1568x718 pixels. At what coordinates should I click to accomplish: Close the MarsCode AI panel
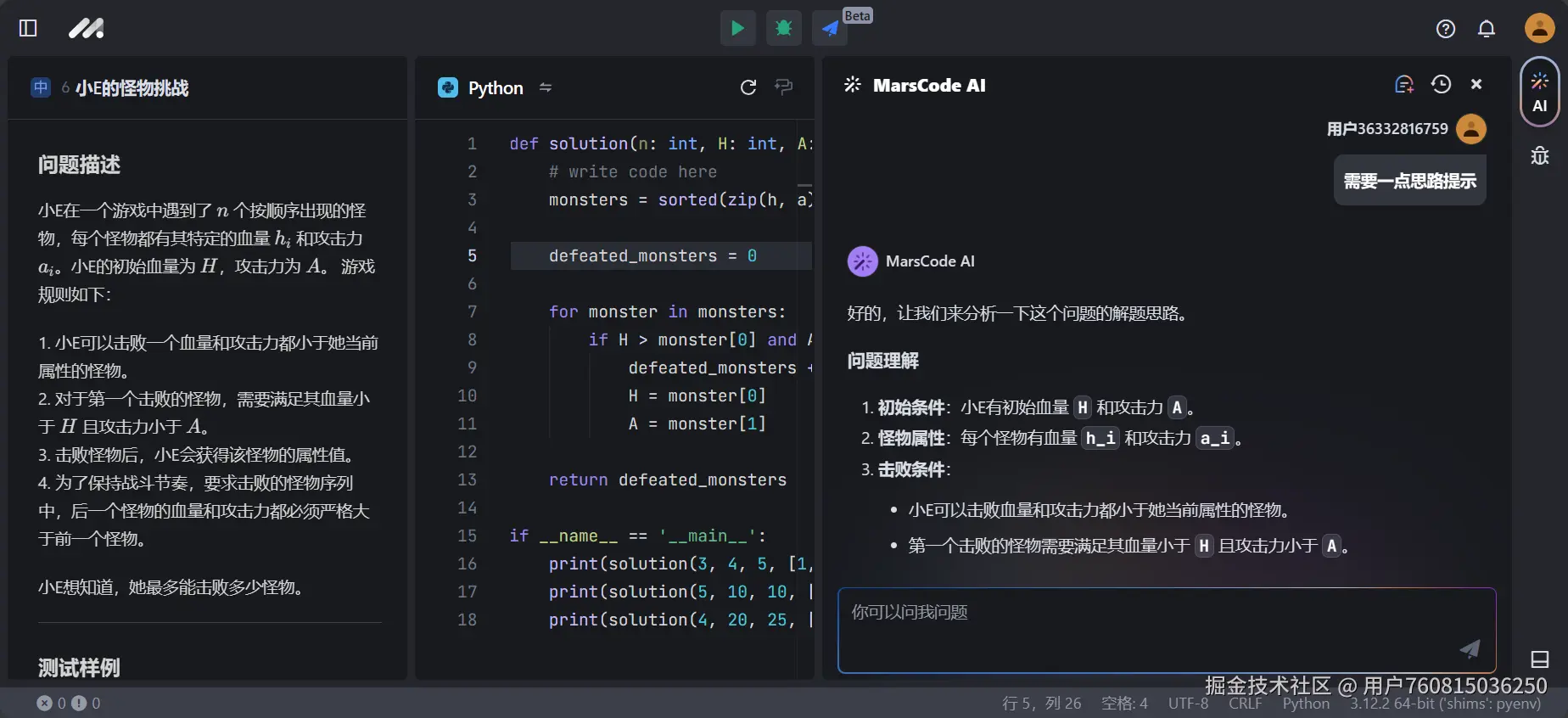tap(1476, 84)
